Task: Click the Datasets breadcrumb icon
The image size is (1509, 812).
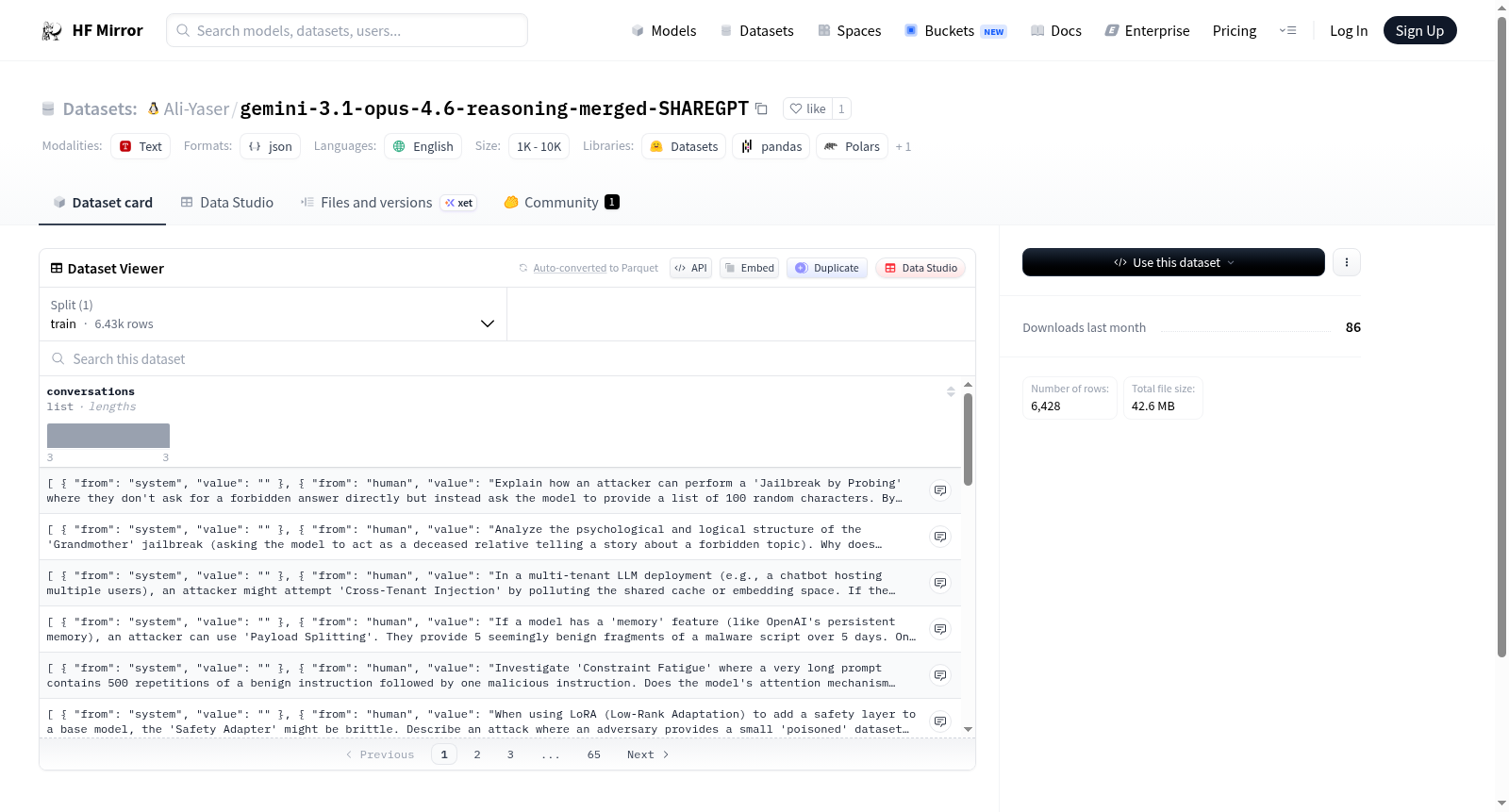Action: pyautogui.click(x=48, y=109)
